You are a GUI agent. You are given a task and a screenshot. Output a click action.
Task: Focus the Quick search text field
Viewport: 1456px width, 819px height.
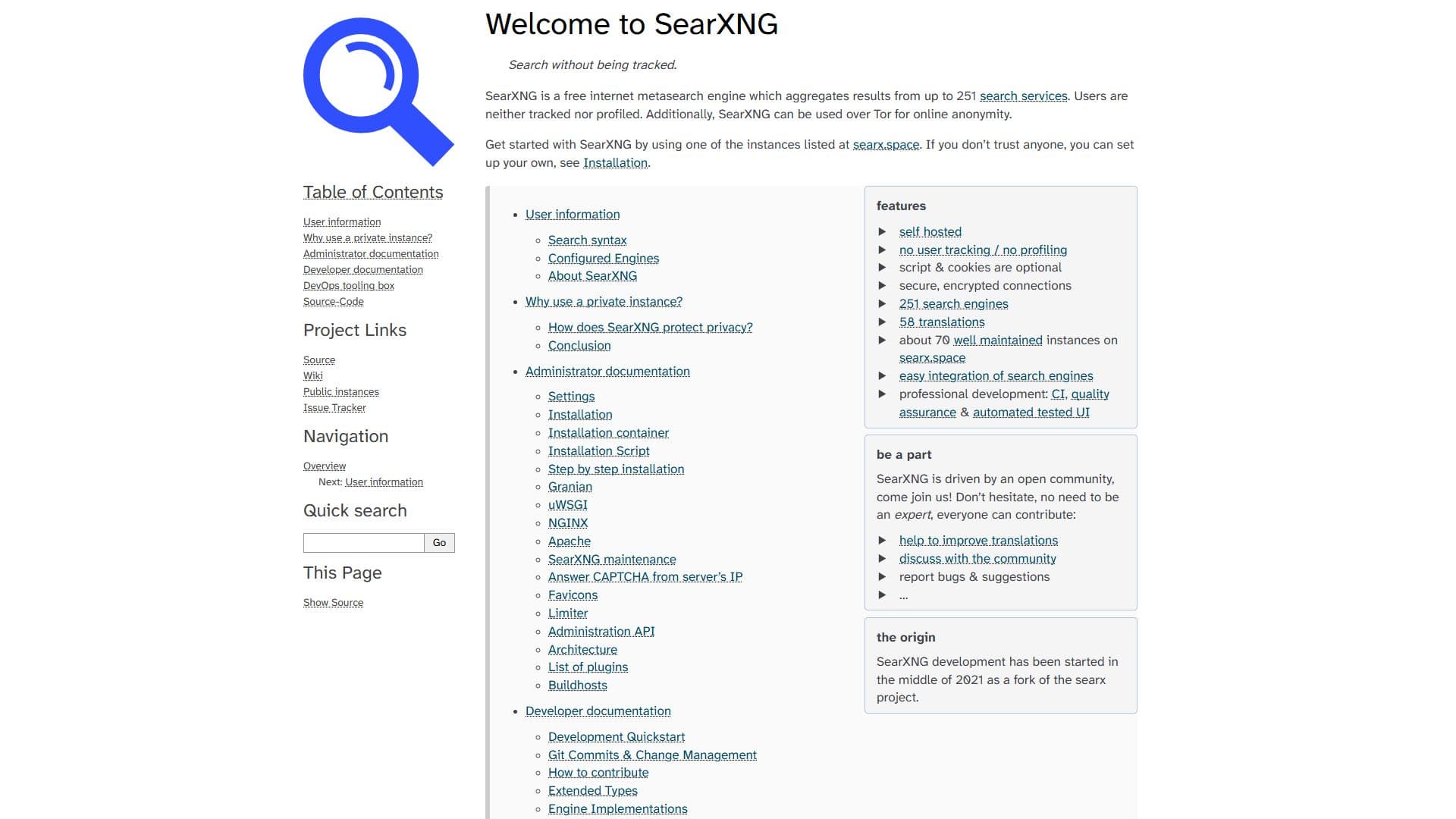coord(363,543)
